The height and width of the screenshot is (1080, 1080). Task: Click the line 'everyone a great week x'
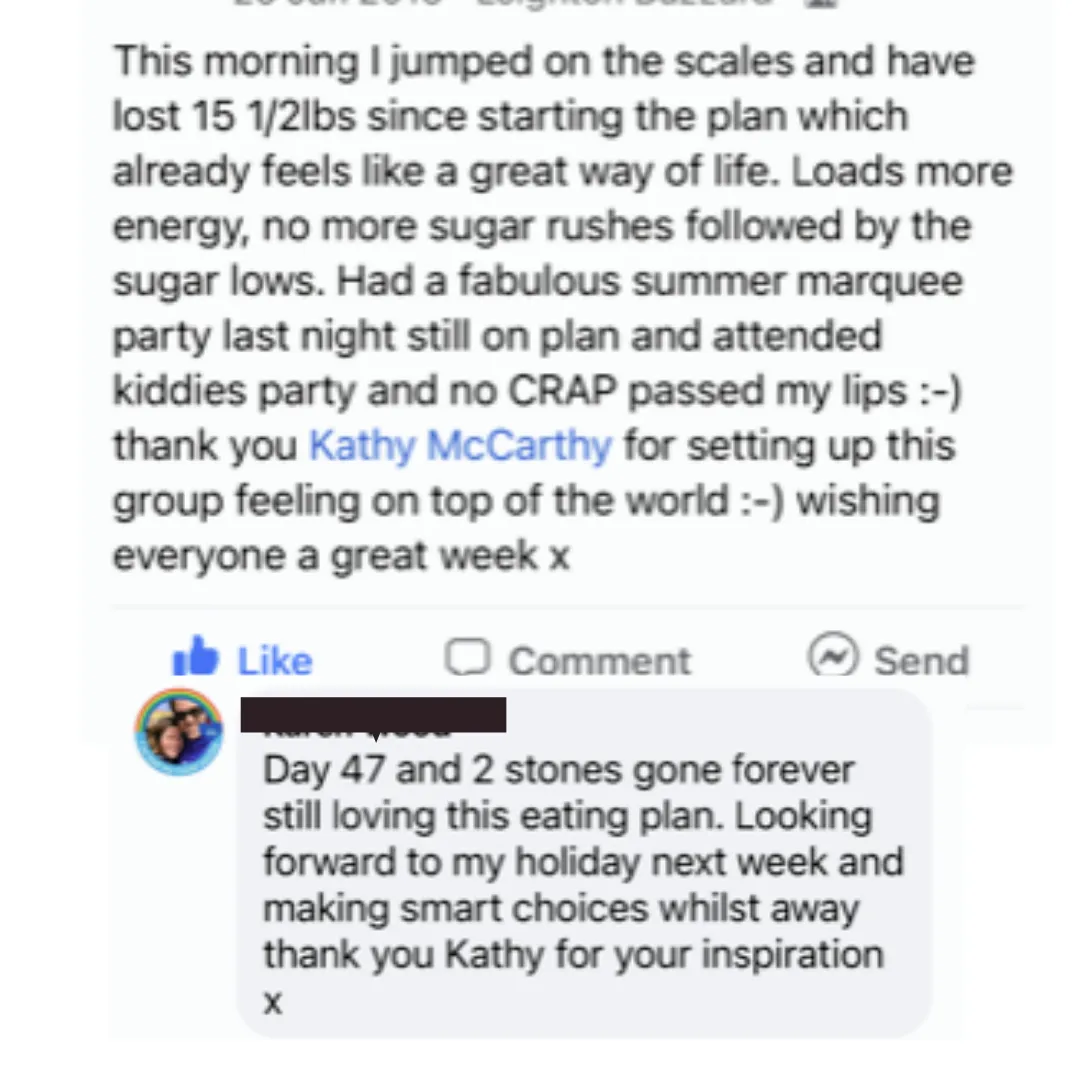coord(342,556)
